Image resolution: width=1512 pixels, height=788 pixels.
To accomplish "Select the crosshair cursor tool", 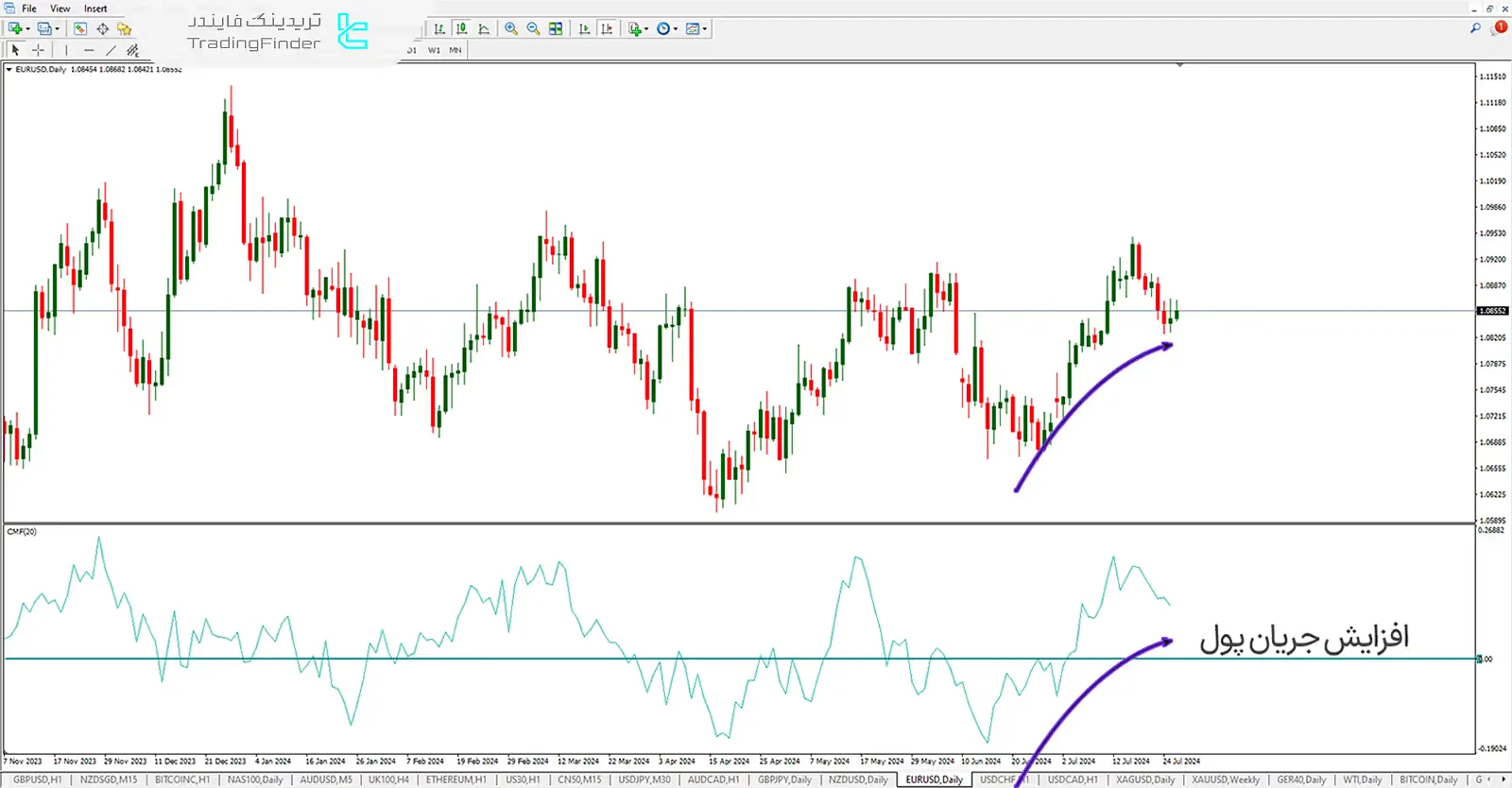I will (x=38, y=50).
